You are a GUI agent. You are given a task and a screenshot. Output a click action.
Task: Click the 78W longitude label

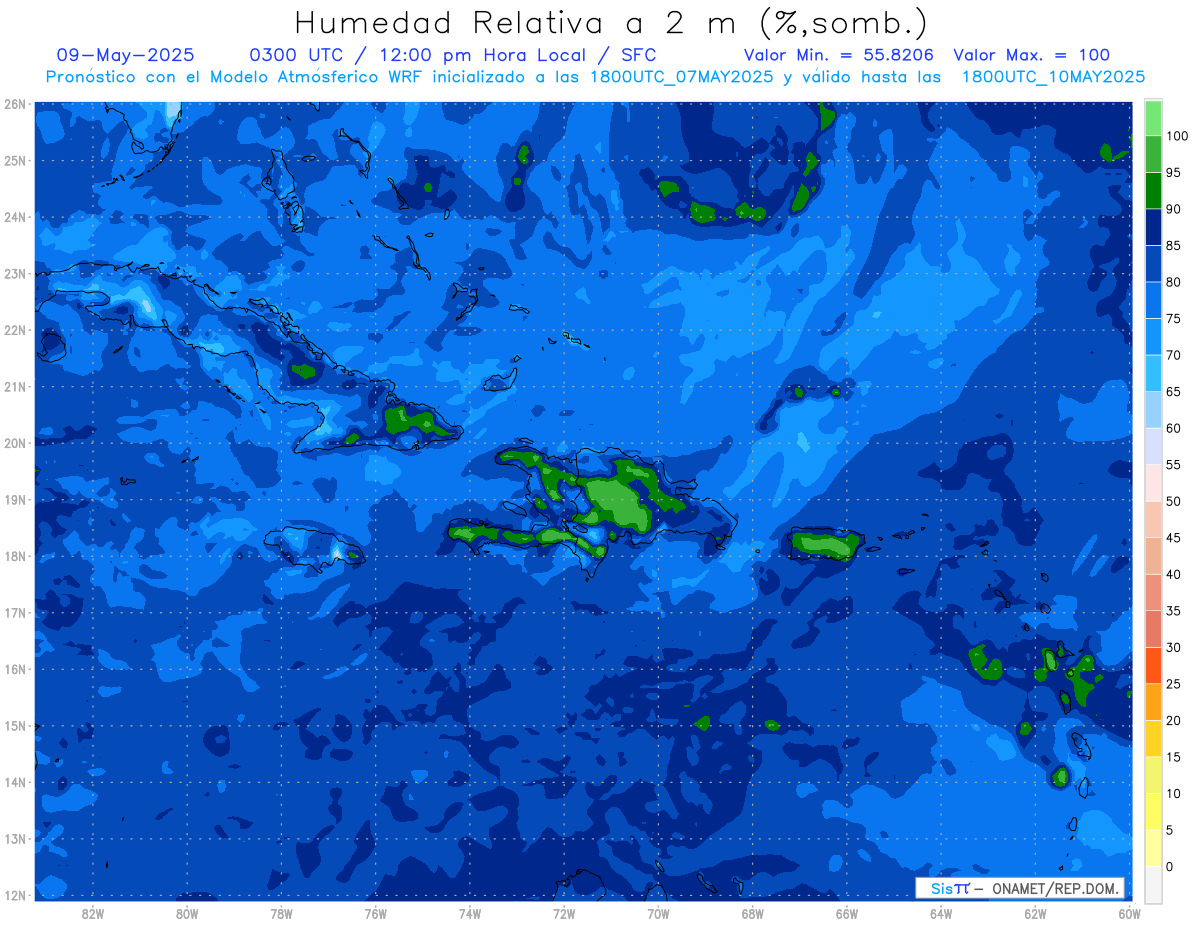(281, 913)
